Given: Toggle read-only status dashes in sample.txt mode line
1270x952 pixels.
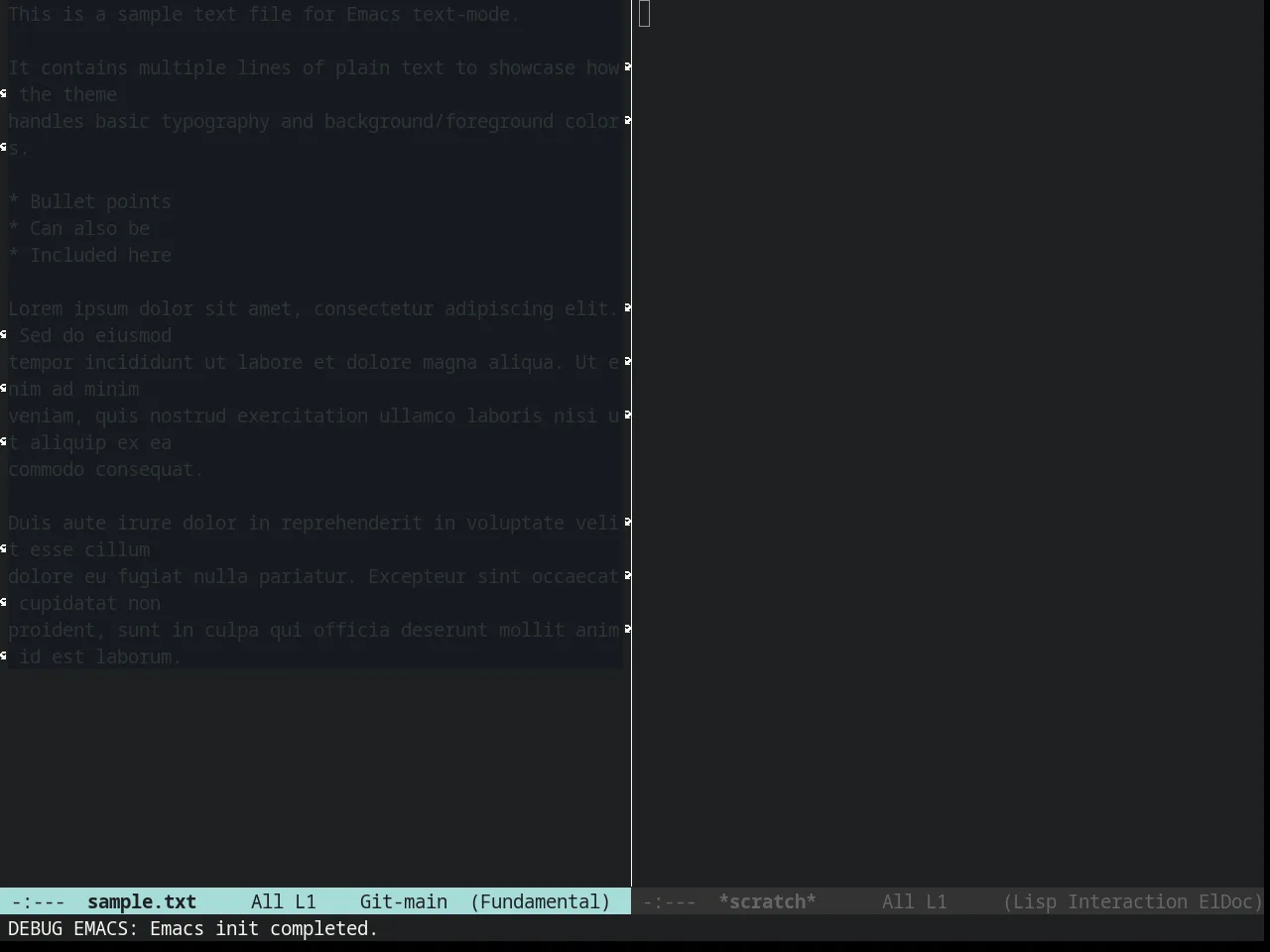Looking at the screenshot, I should click(x=39, y=901).
